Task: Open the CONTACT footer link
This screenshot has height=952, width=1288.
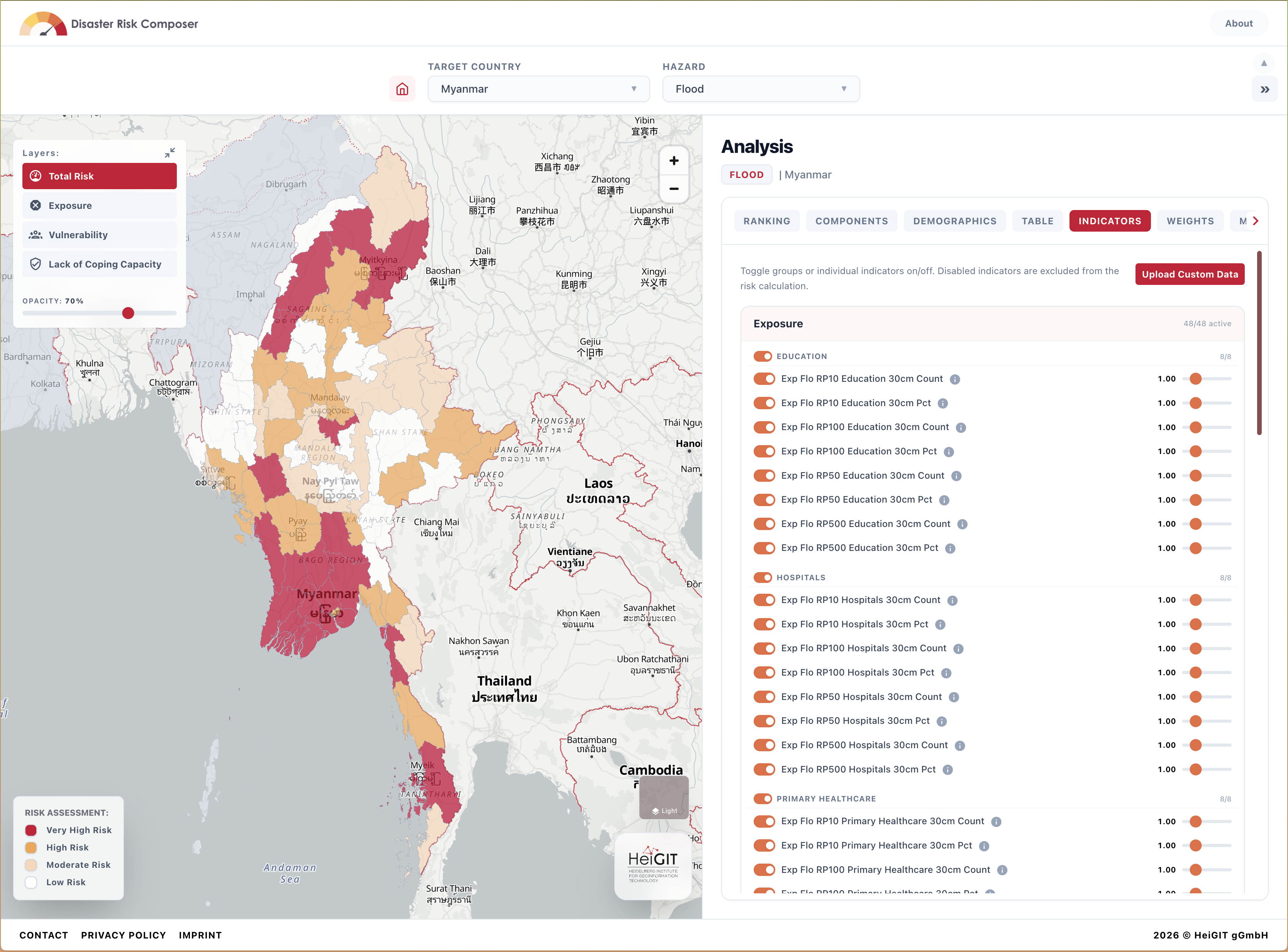Action: tap(44, 935)
